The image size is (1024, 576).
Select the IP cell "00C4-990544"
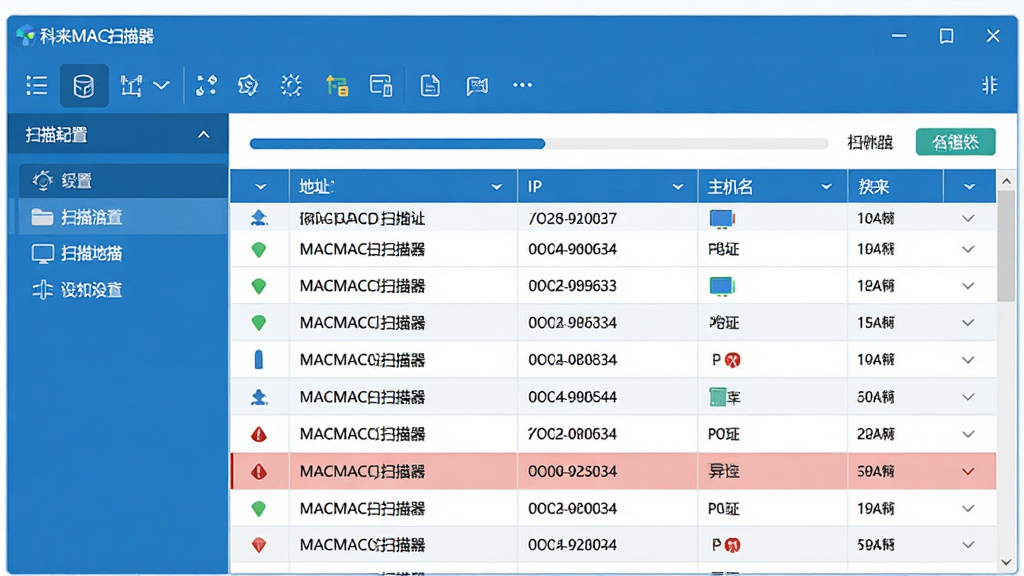573,397
